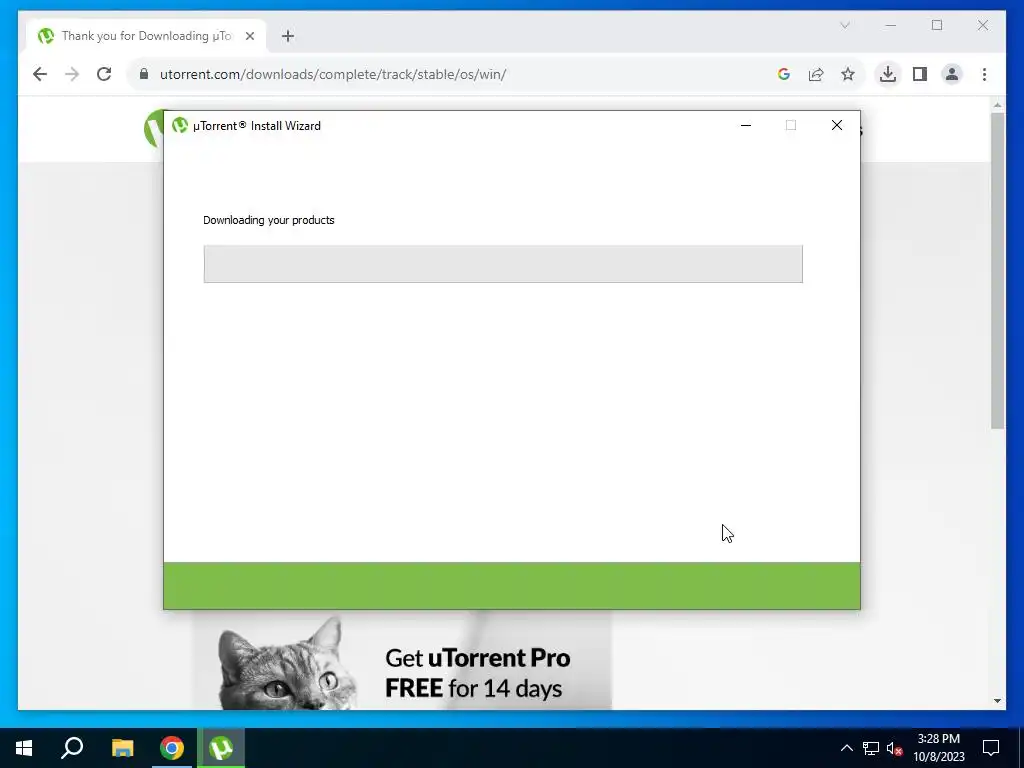Click the download progress bar
Screen dimensions: 1024x768
point(503,264)
